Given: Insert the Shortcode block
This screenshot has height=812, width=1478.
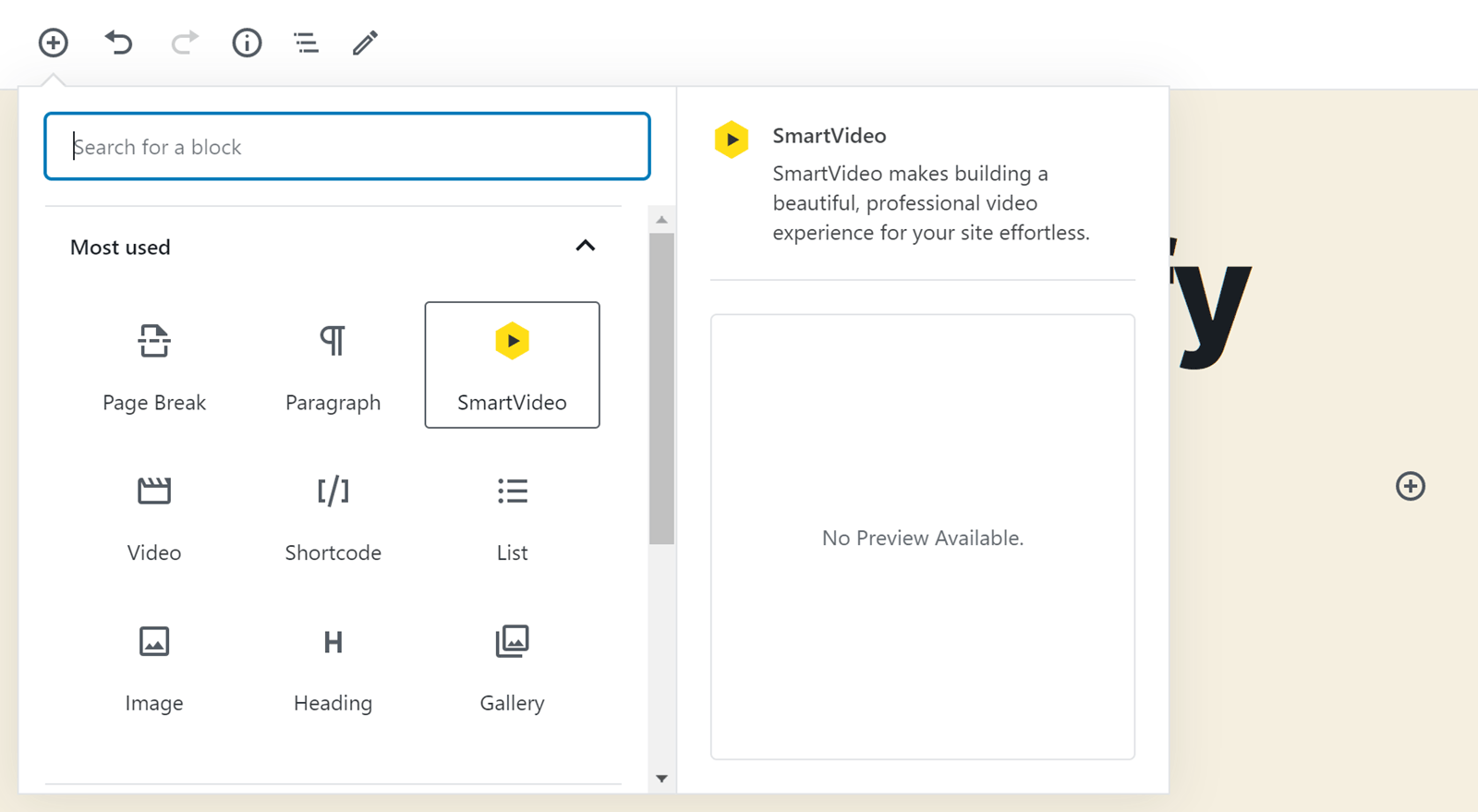Looking at the screenshot, I should (333, 515).
